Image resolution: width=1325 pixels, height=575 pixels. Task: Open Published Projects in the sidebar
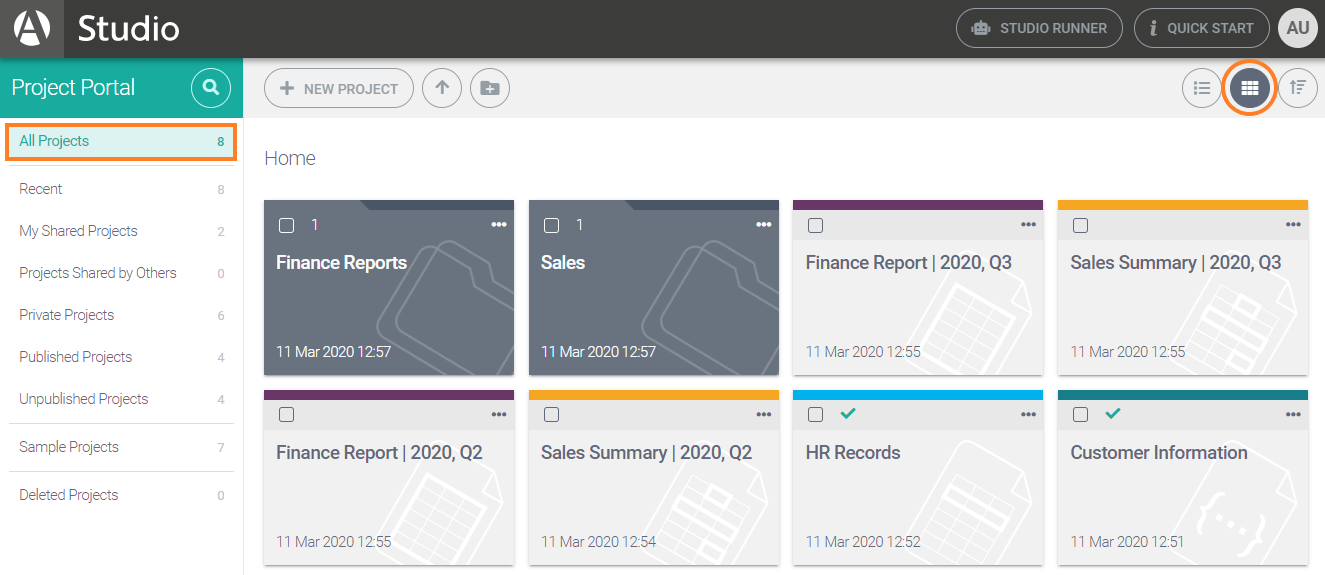(76, 357)
